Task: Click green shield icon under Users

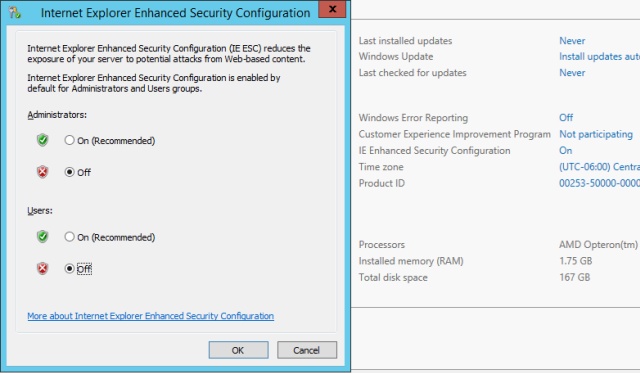Action: coord(42,237)
